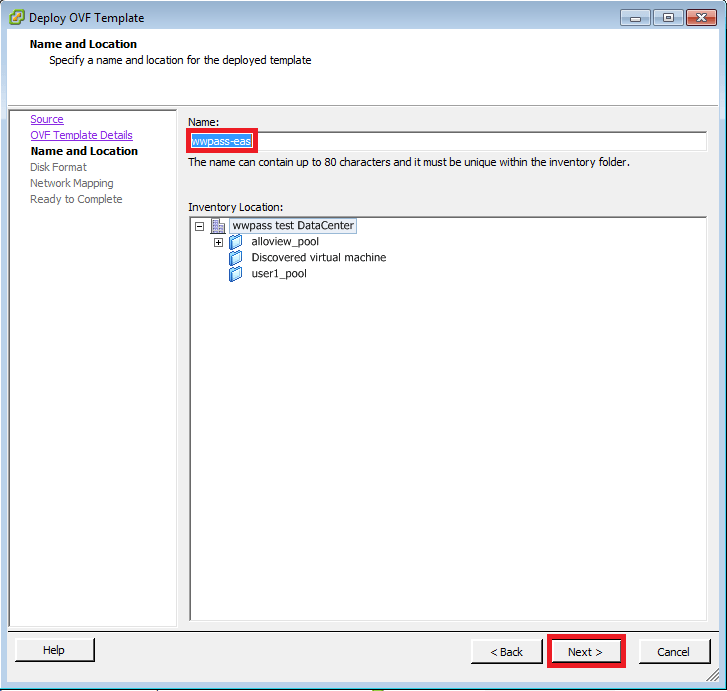Screen dimensions: 727x691
Task: Collapse the wwpass test DataCenter node
Action: coord(199,226)
